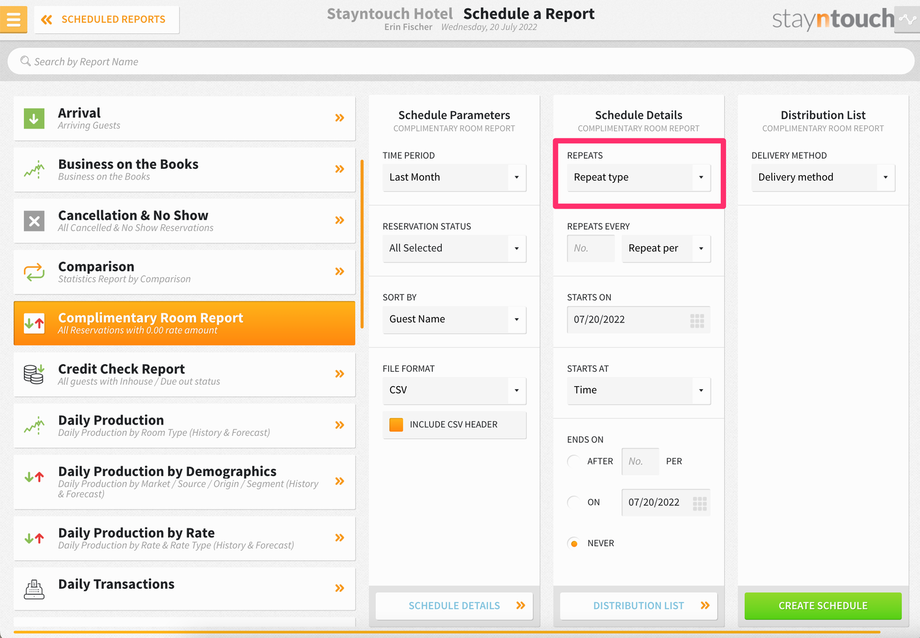Click the 'Daily Production by Rate' title
This screenshot has width=920, height=638.
coord(136,533)
